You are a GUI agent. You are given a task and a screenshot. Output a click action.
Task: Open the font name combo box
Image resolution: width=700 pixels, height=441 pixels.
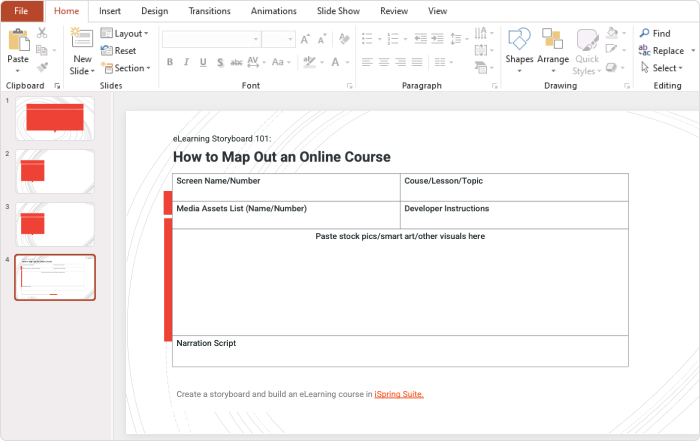[x=211, y=39]
